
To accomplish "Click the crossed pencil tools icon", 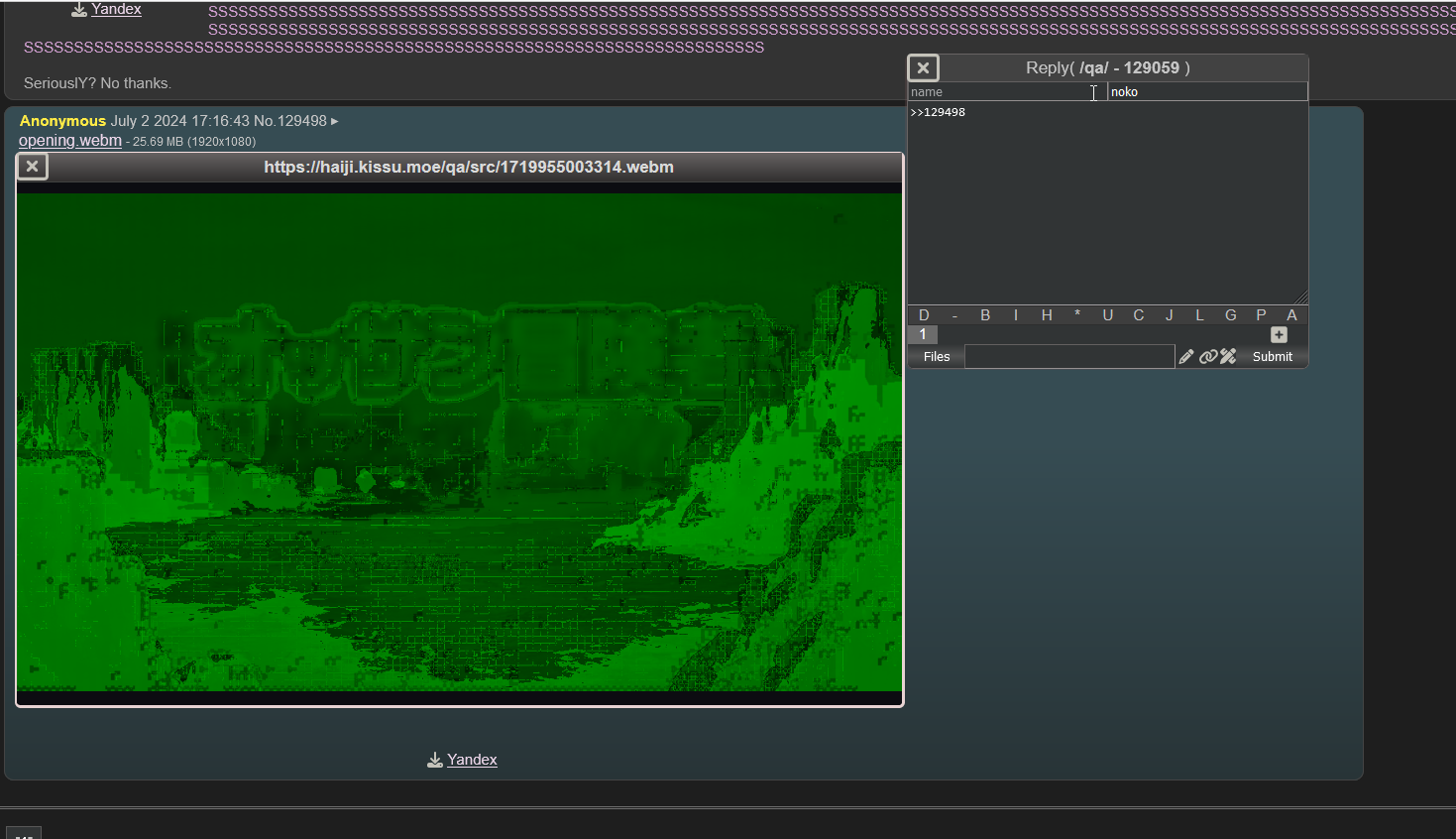I will coord(1228,357).
